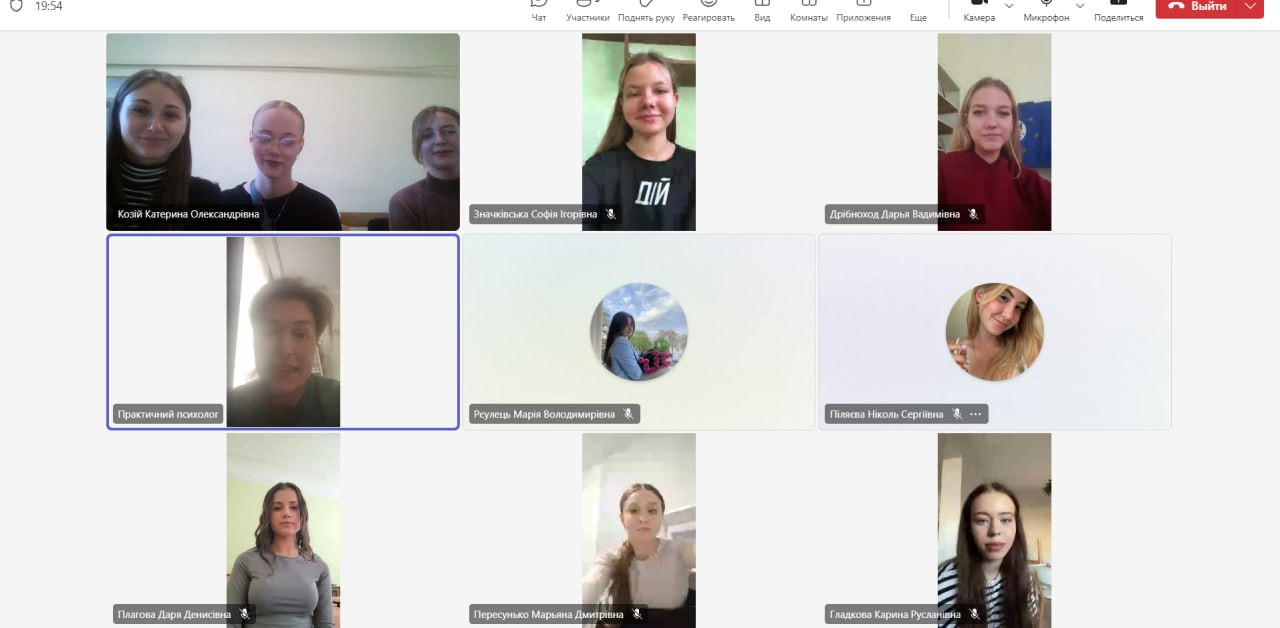1280x628 pixels.
Task: Click the 19:54 meeting timer
Action: tap(48, 6)
